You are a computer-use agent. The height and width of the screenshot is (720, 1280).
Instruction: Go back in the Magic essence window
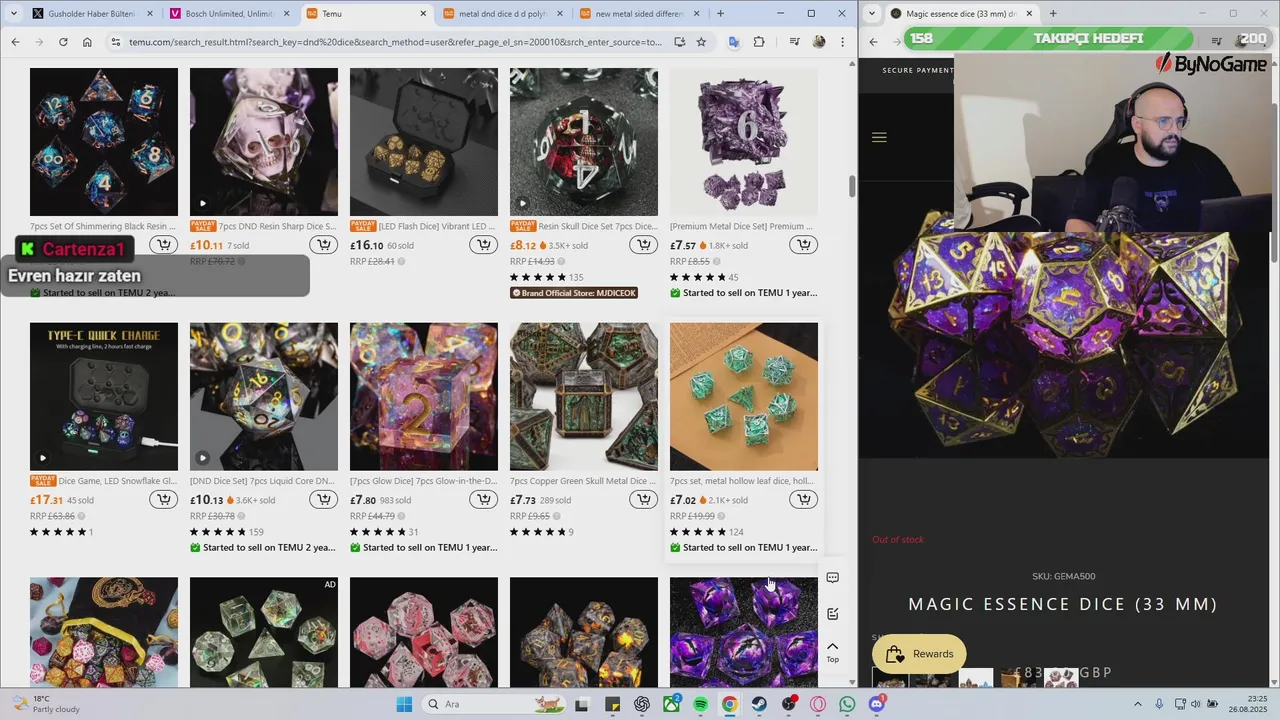[x=873, y=42]
